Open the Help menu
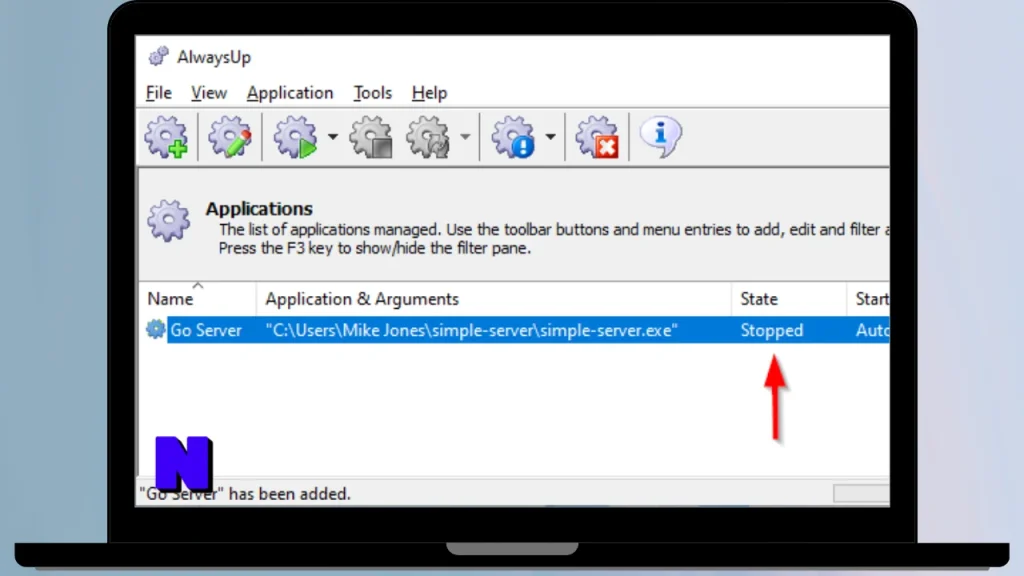This screenshot has height=576, width=1024. click(x=429, y=93)
